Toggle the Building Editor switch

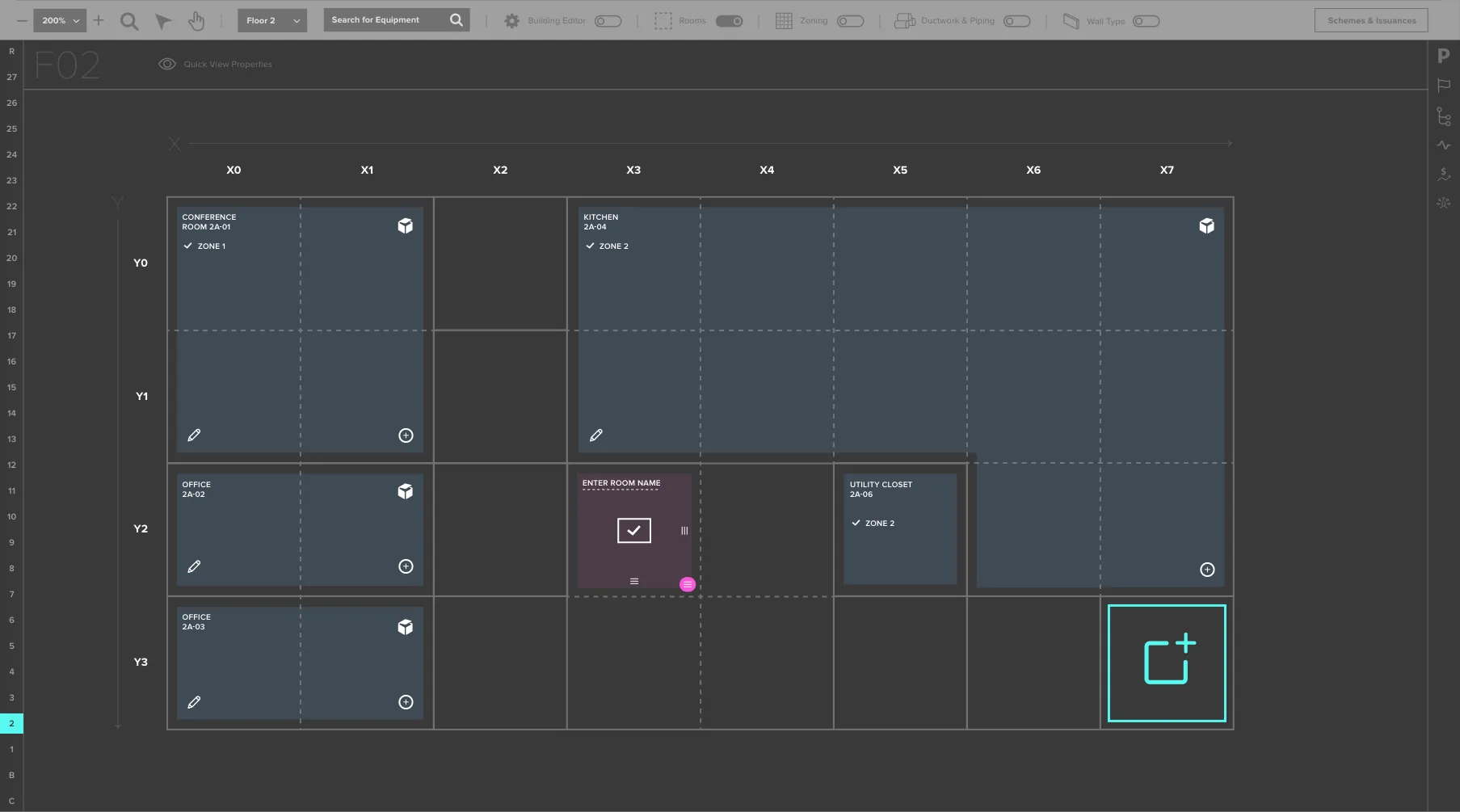(608, 21)
